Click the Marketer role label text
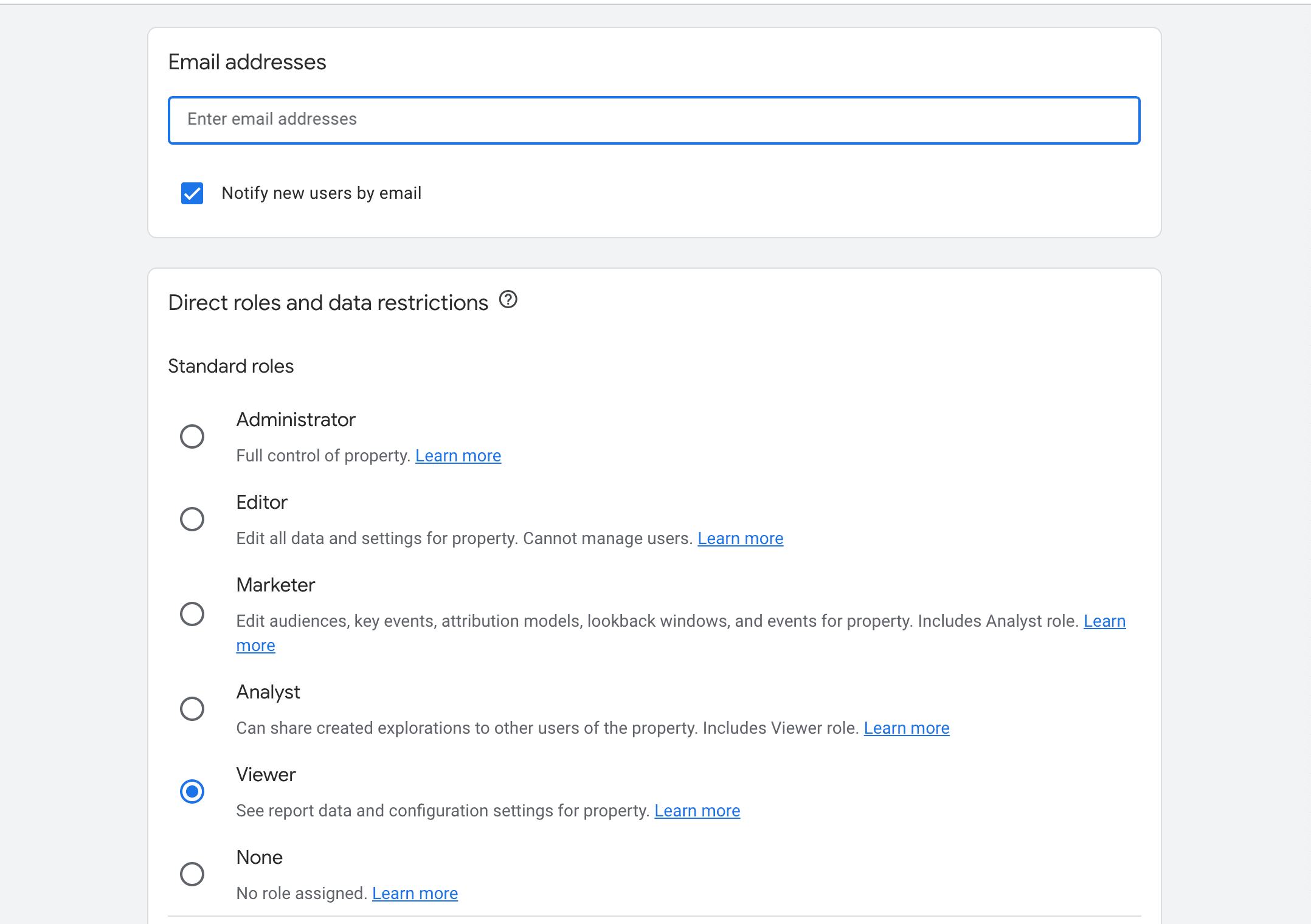 [275, 585]
